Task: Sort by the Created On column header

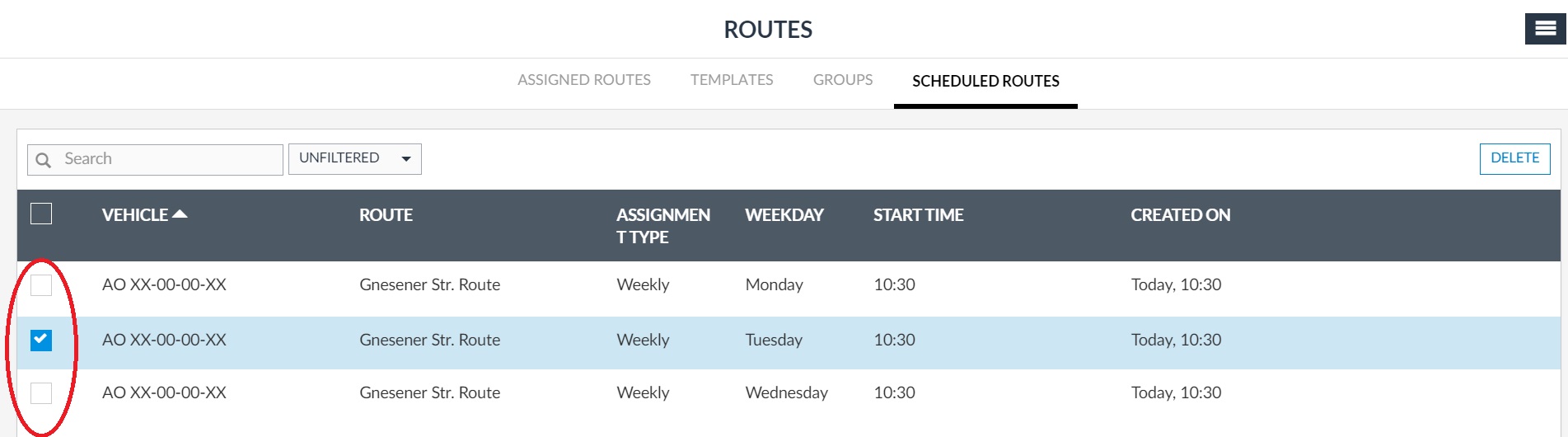Action: point(1180,215)
